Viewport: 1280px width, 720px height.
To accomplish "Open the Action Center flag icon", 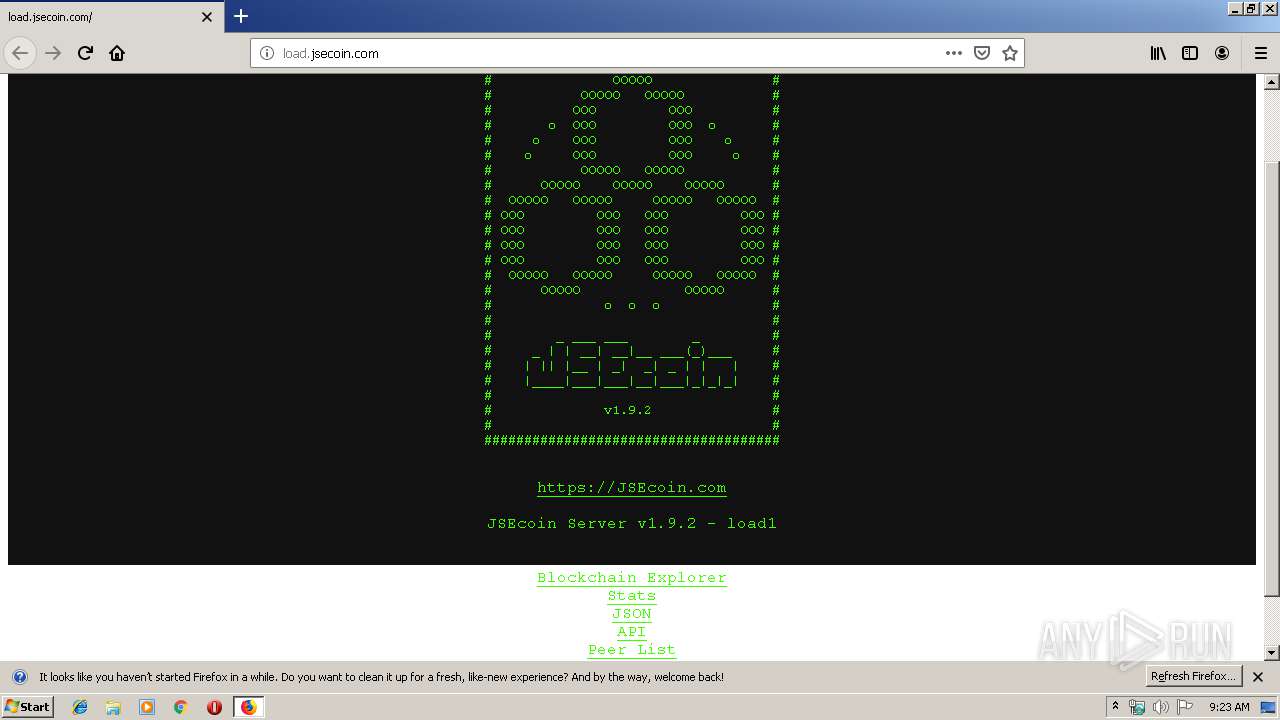I will 1185,707.
